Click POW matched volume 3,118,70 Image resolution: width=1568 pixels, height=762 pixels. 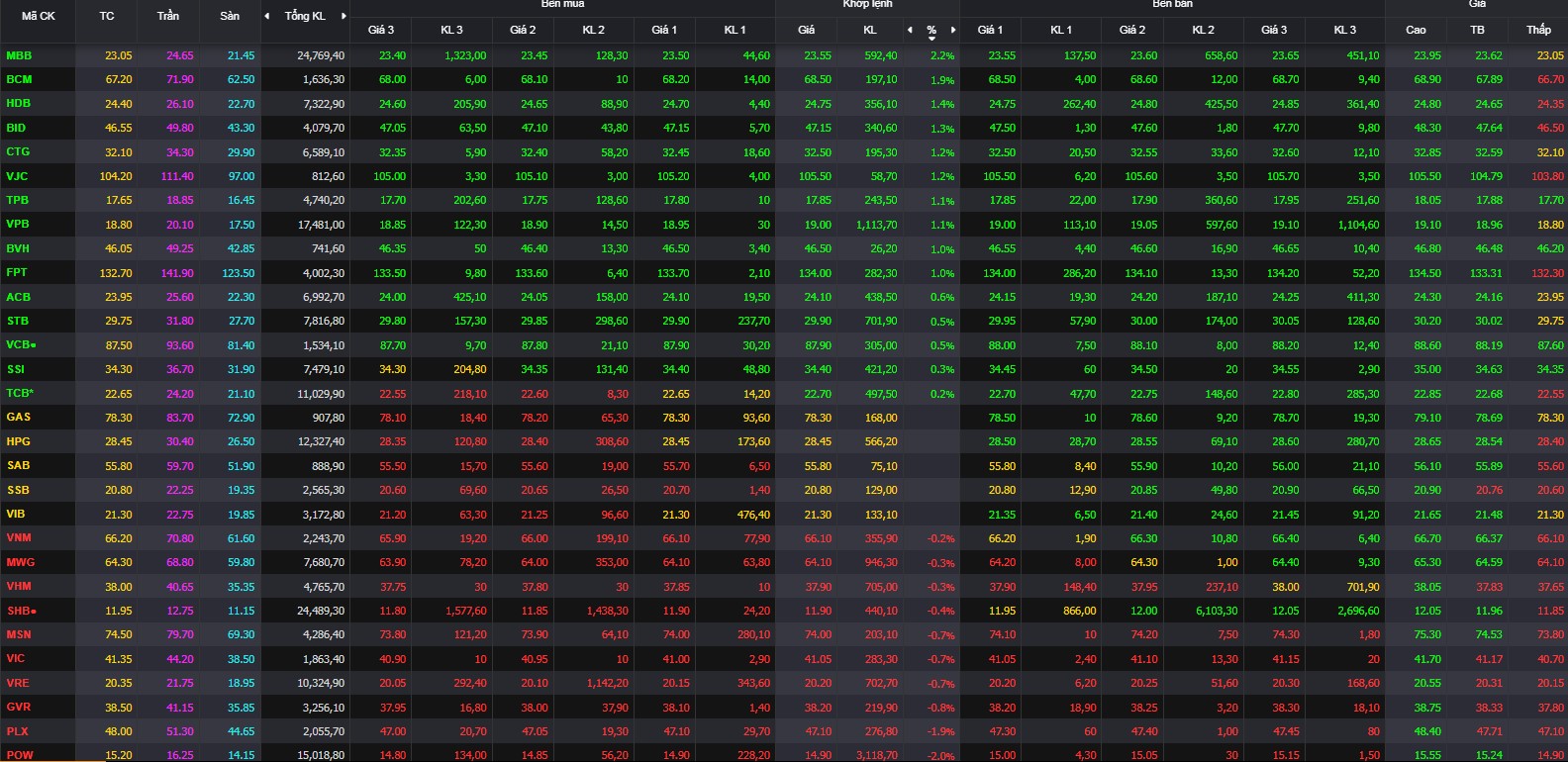point(877,755)
